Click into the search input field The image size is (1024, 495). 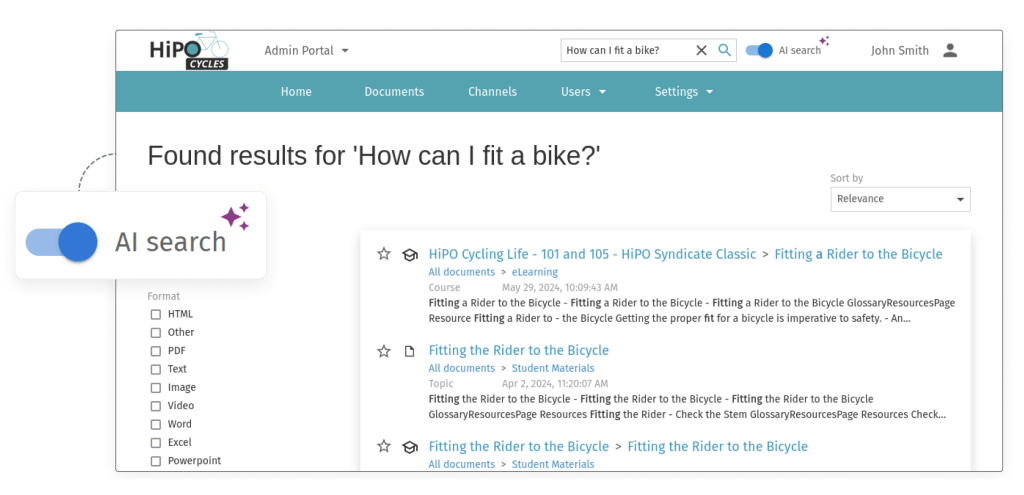click(x=625, y=50)
